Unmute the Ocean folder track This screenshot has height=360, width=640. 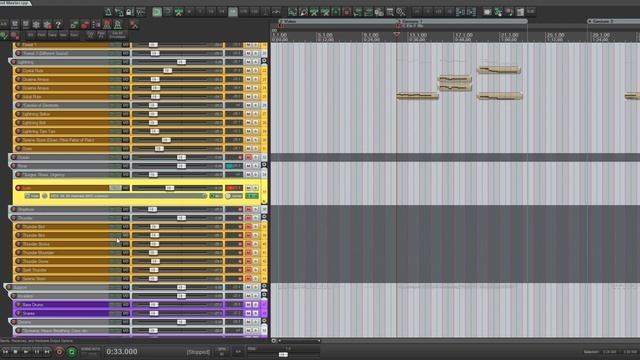248,158
